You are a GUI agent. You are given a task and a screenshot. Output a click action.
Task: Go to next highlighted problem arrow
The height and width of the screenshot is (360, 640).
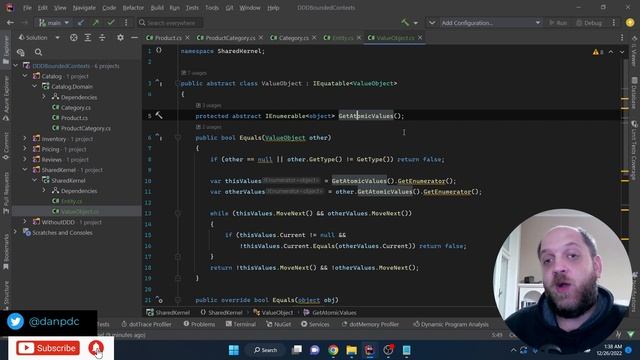coord(622,52)
